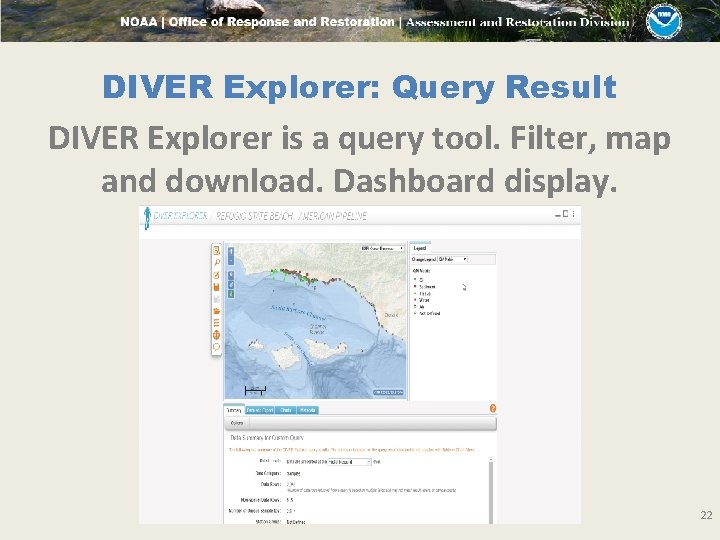Screen dimensions: 720x540
Task: Click the Oil legend marker
Action: tap(416, 280)
